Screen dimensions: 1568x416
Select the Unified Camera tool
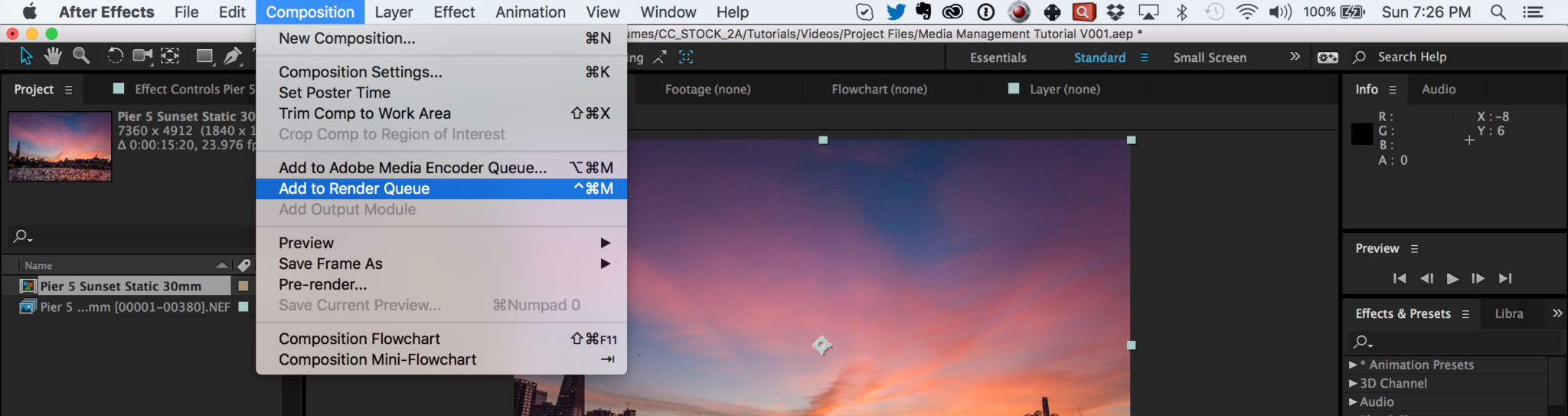(142, 56)
